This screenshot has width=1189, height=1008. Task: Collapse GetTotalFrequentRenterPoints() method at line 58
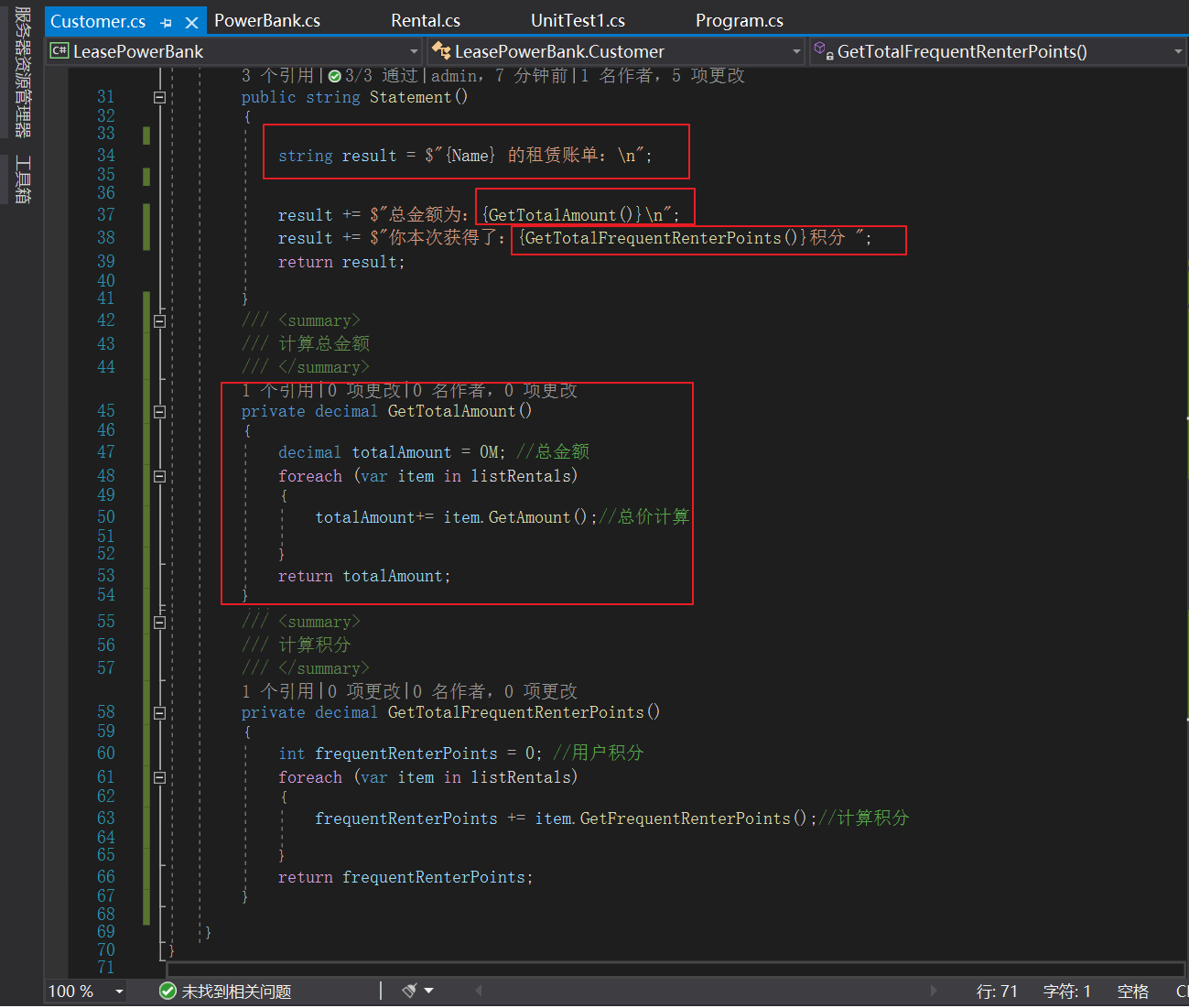[x=159, y=713]
